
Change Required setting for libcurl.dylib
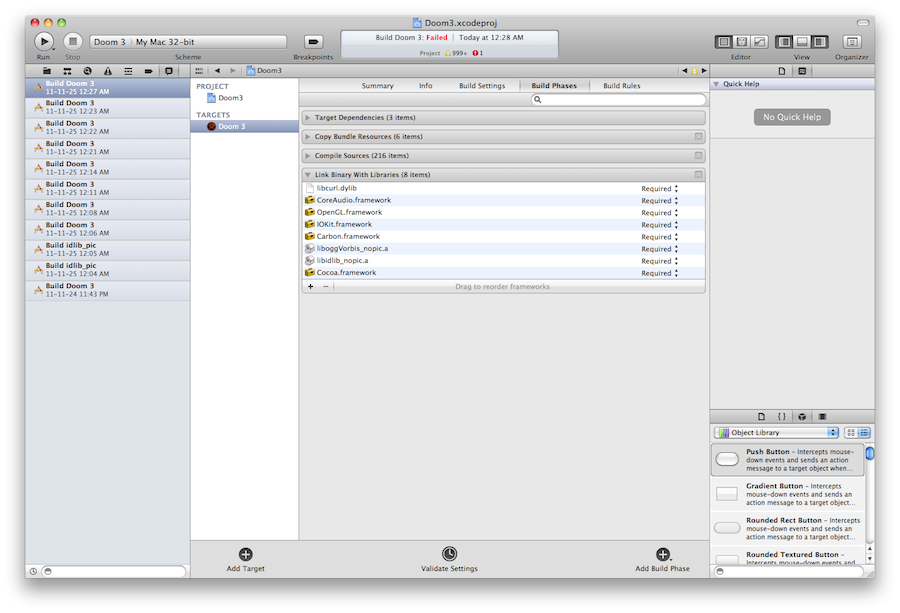660,188
